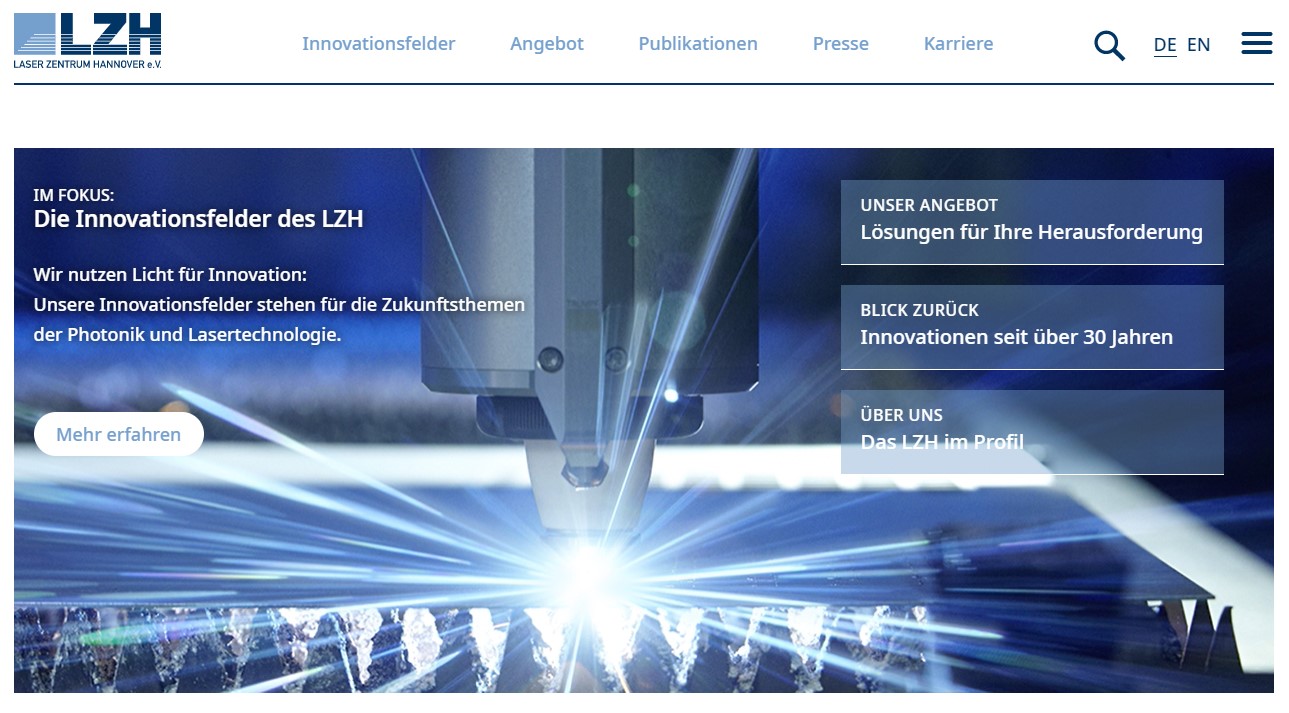The image size is (1289, 713).
Task: Open the hamburger menu
Action: [x=1256, y=43]
